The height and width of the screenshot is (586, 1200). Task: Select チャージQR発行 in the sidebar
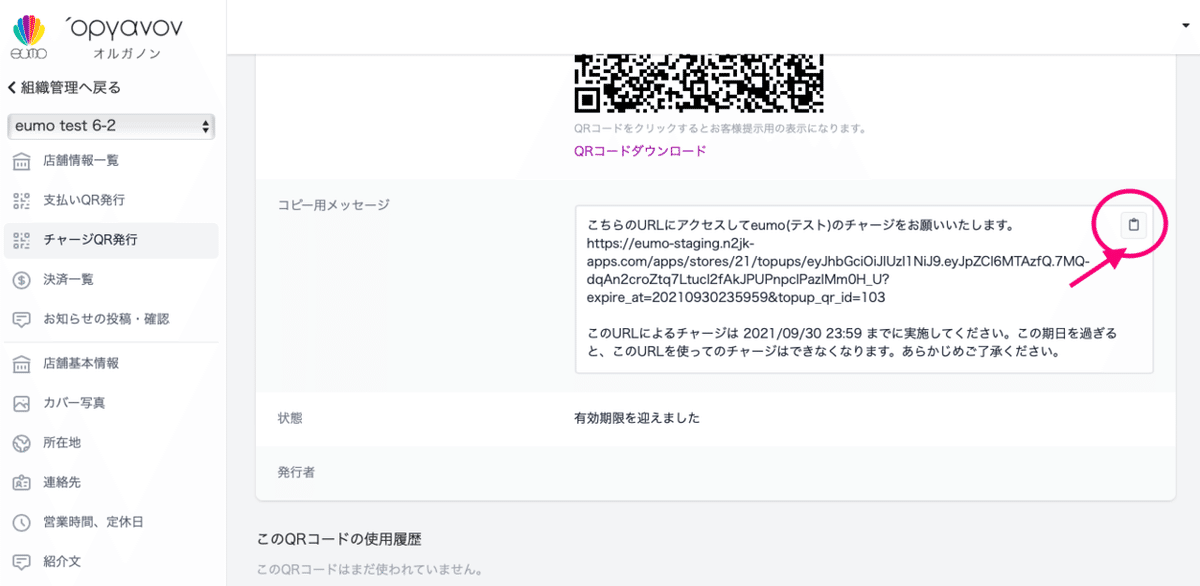coord(111,240)
